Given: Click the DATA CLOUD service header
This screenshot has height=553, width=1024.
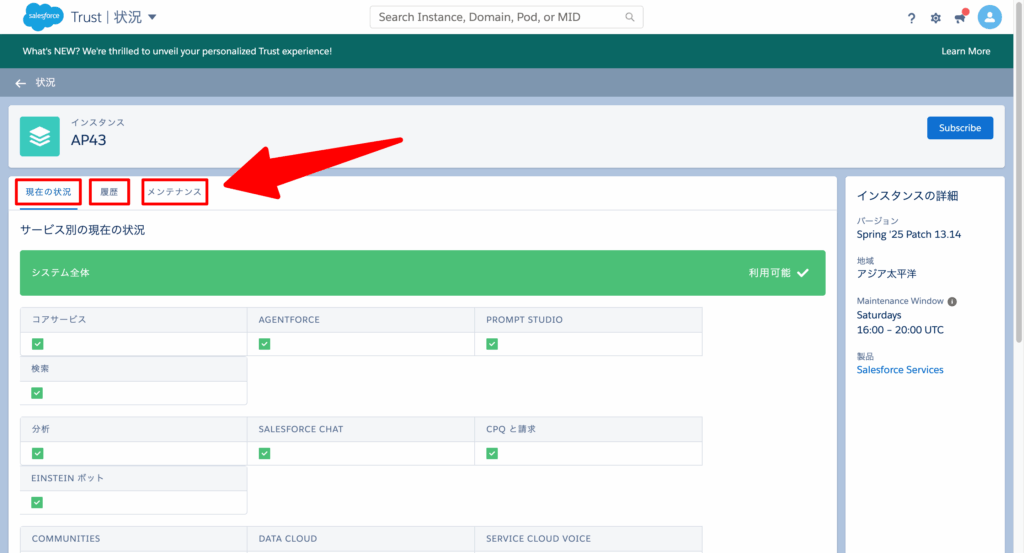Looking at the screenshot, I should click(x=360, y=539).
